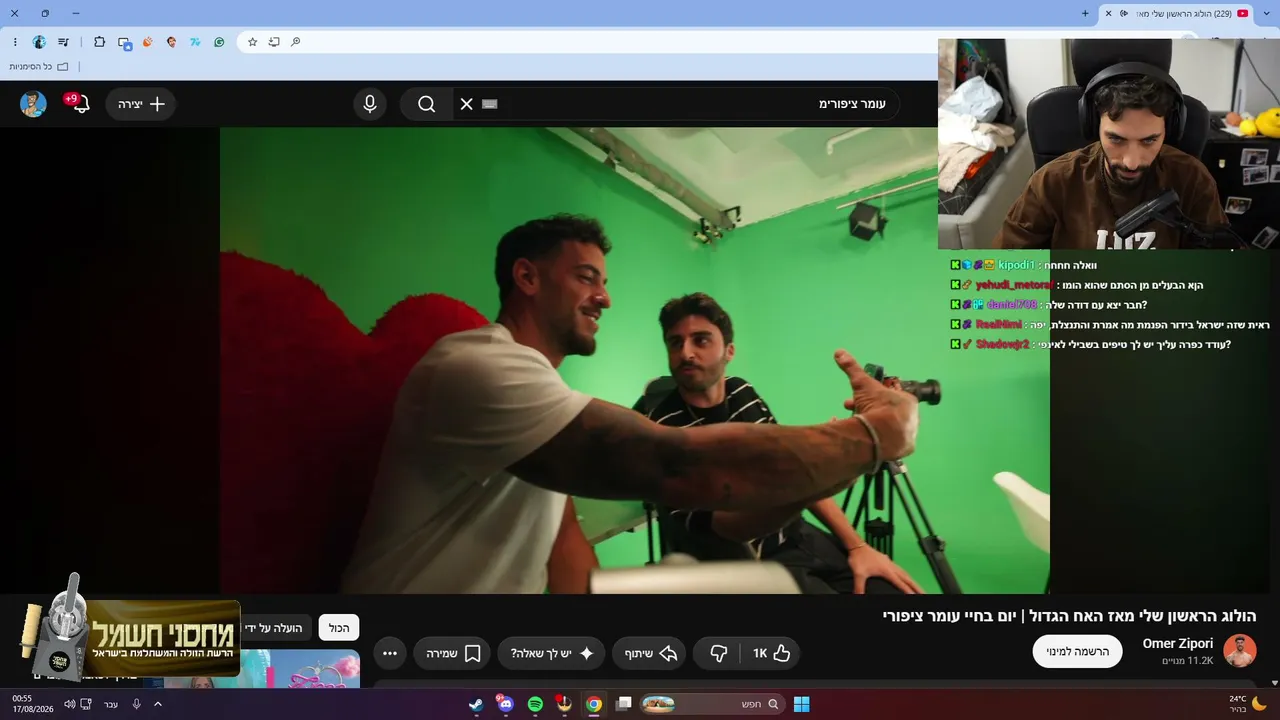Click the Omer Zipori channel name

coord(1178,643)
